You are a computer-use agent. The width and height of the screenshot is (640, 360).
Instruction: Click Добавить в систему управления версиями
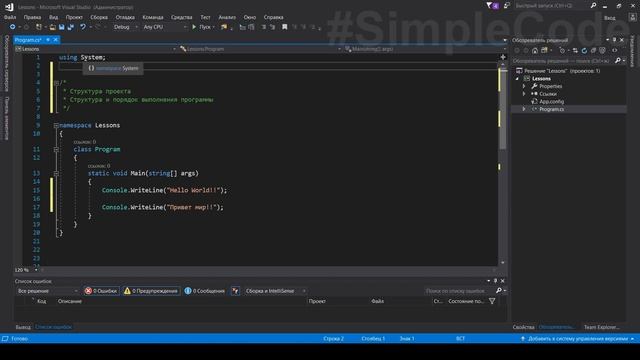(x=578, y=338)
